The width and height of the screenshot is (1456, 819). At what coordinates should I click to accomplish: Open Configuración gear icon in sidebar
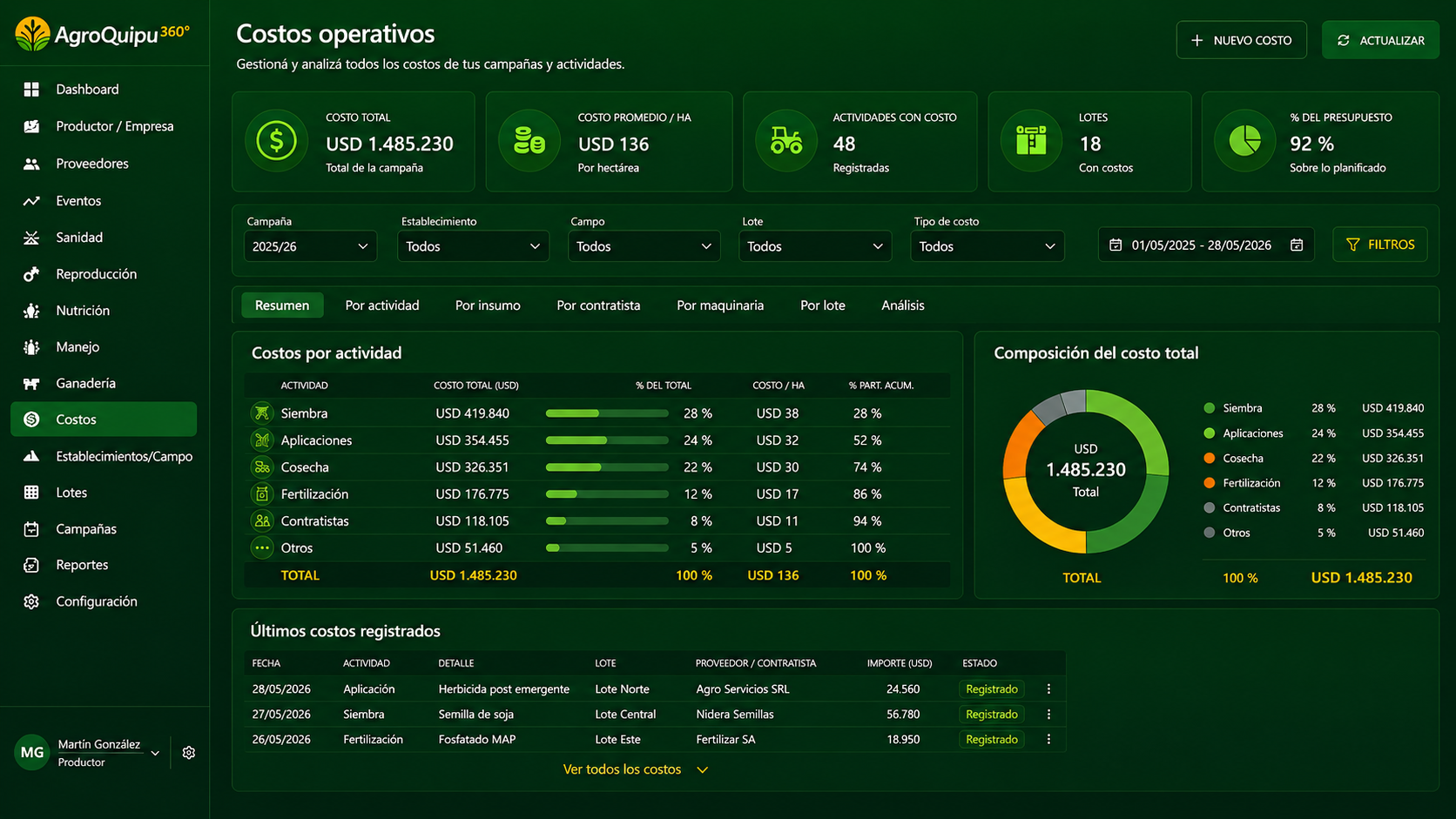31,601
